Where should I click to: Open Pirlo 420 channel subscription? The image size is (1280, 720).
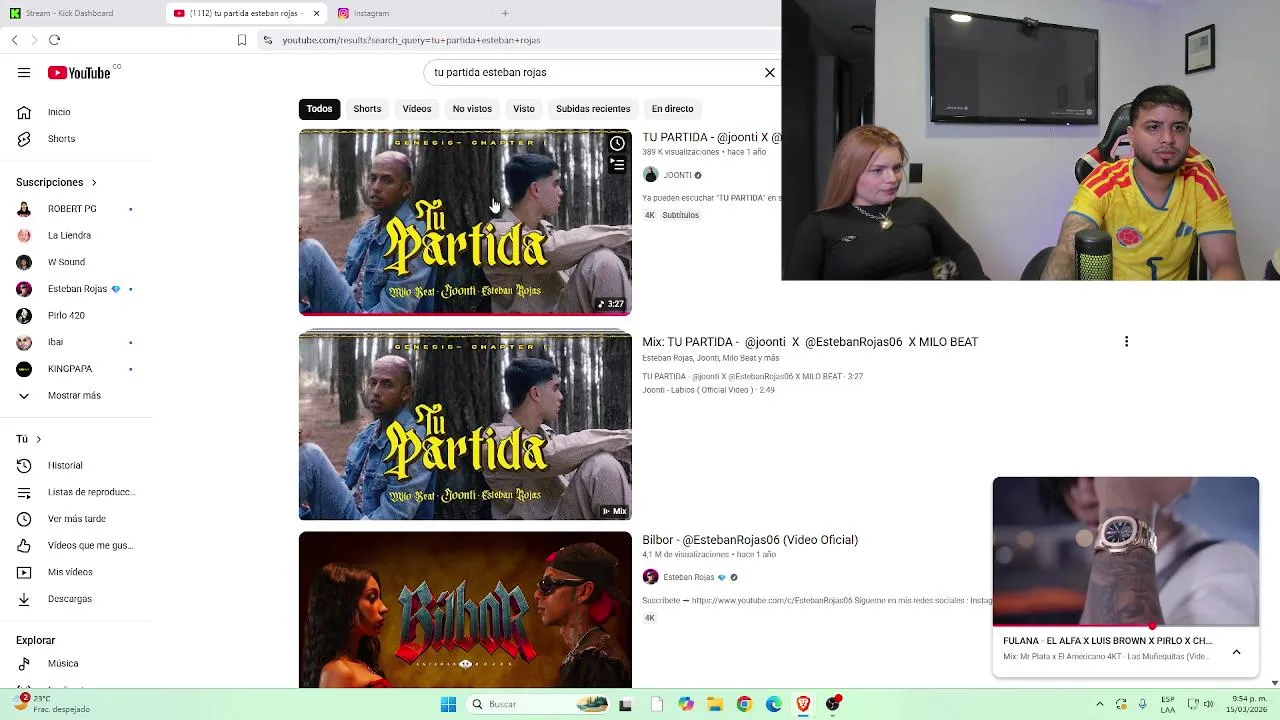66,315
